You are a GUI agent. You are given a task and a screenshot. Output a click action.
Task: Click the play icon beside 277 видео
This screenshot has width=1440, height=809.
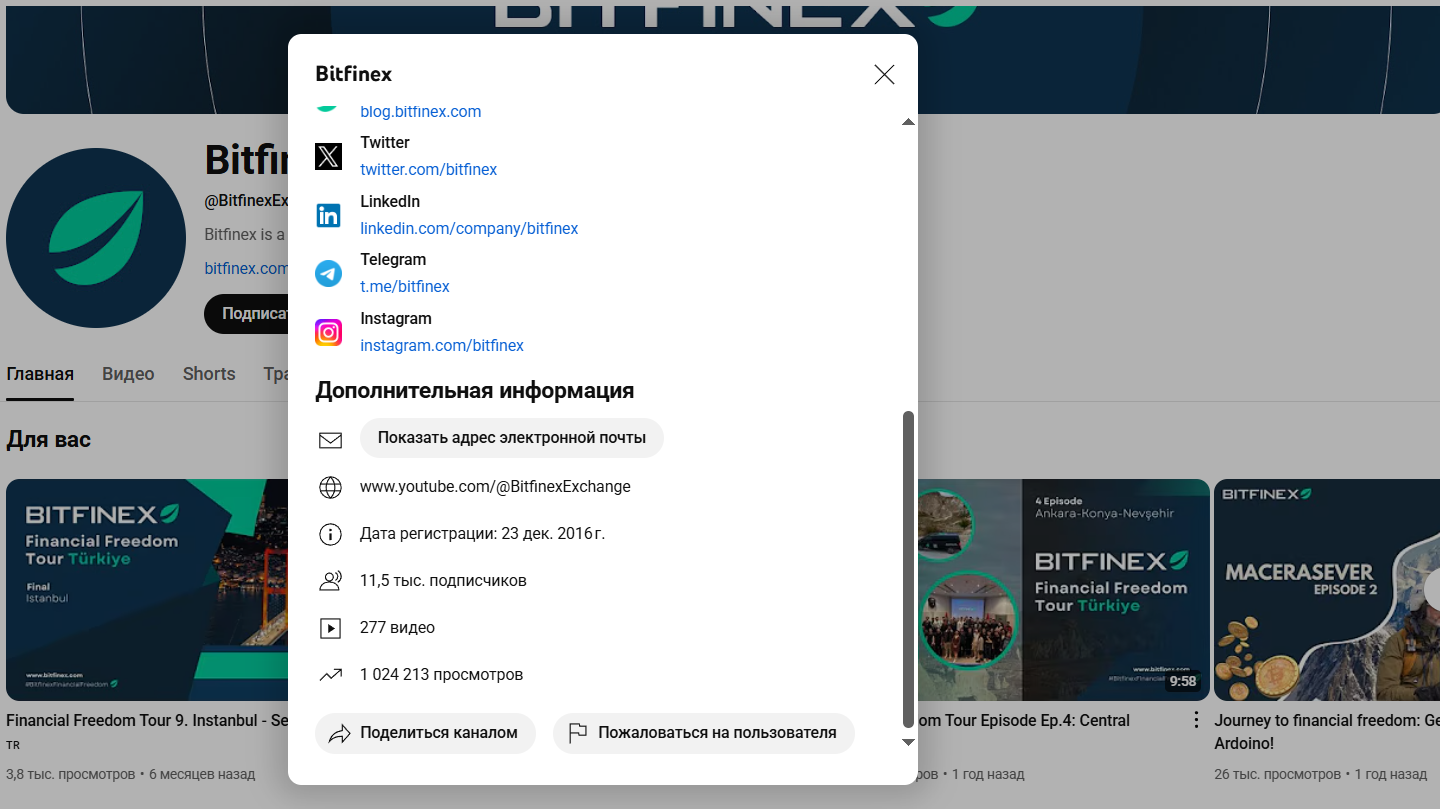pos(330,628)
